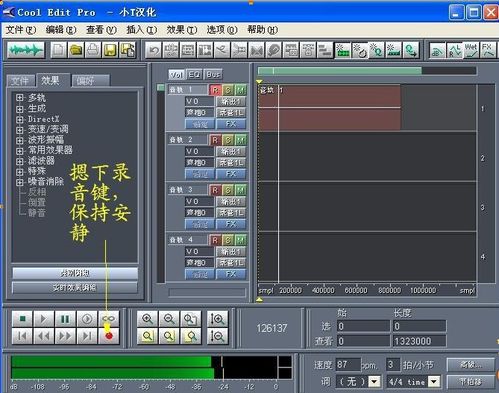The width and height of the screenshot is (499, 393).
Task: Start recording with the red Record button
Action: point(109,336)
